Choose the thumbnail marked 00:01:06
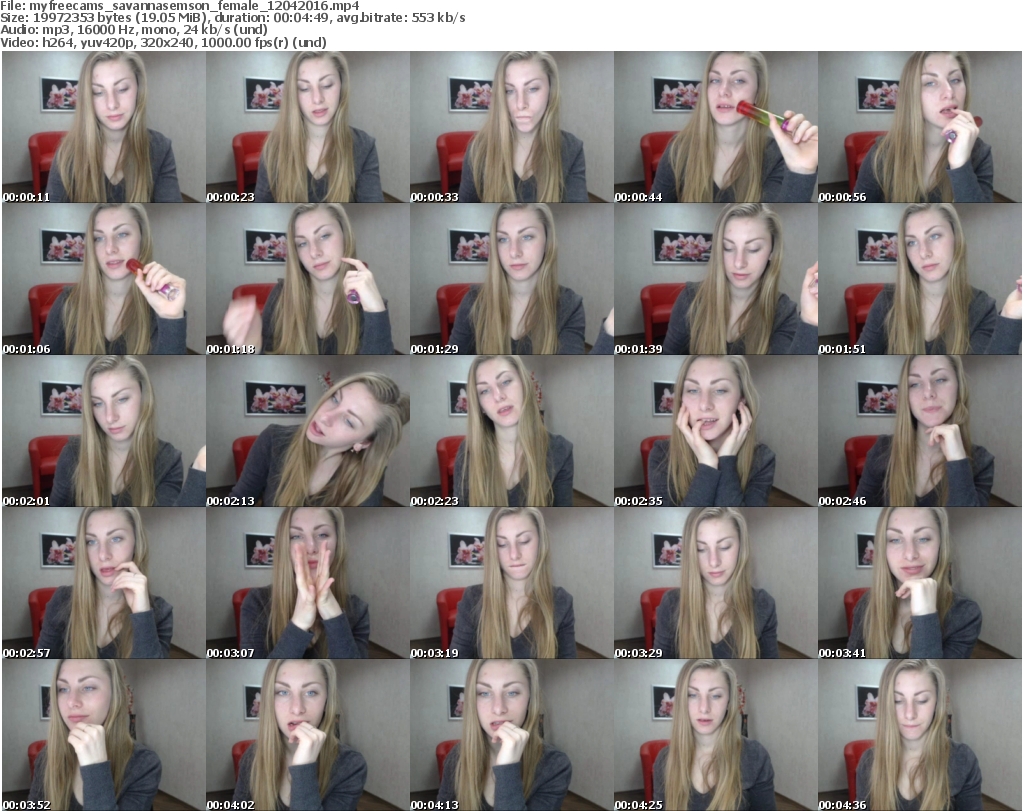 tap(104, 279)
